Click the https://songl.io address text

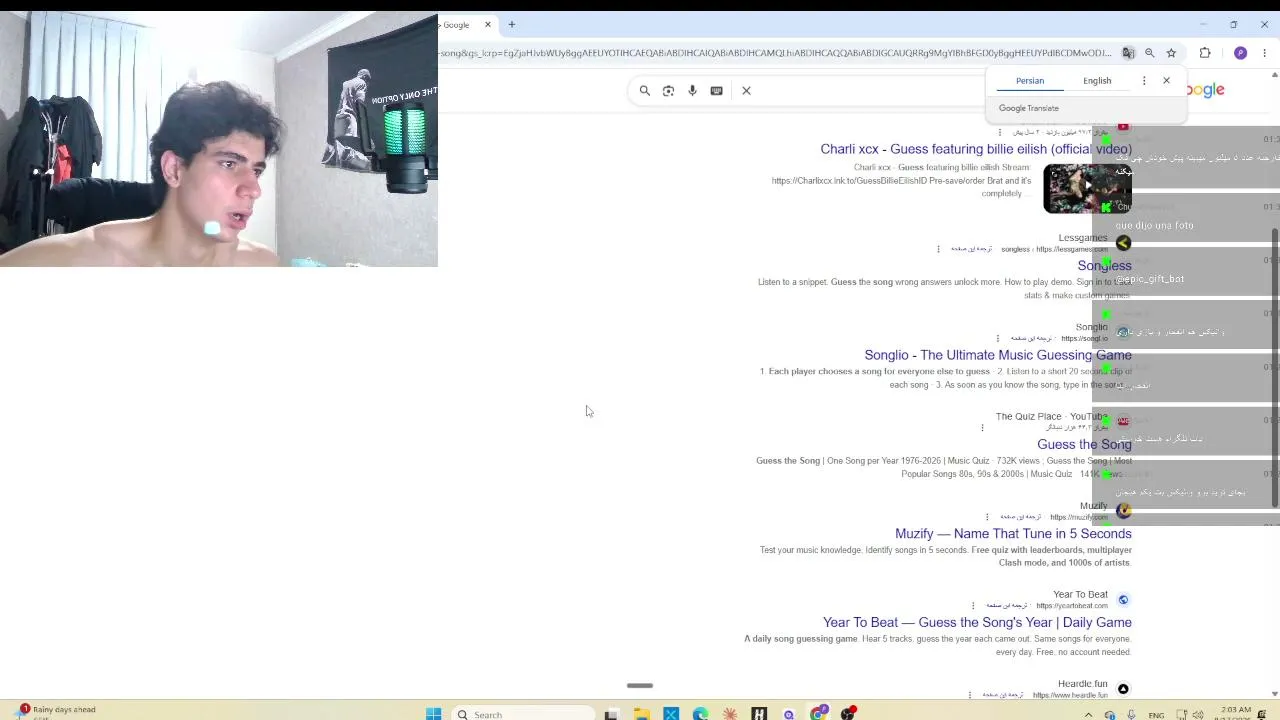tap(1084, 339)
